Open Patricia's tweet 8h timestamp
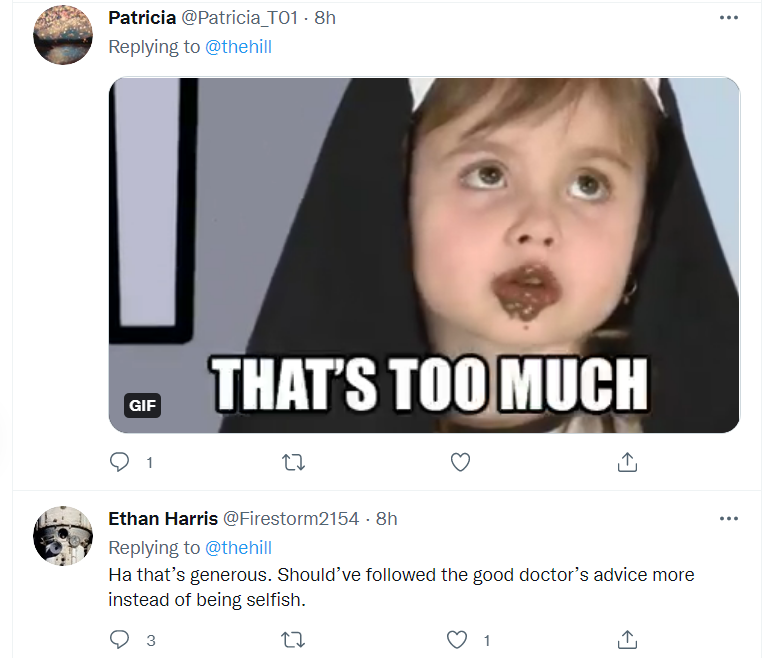The height and width of the screenshot is (658, 774). click(325, 19)
